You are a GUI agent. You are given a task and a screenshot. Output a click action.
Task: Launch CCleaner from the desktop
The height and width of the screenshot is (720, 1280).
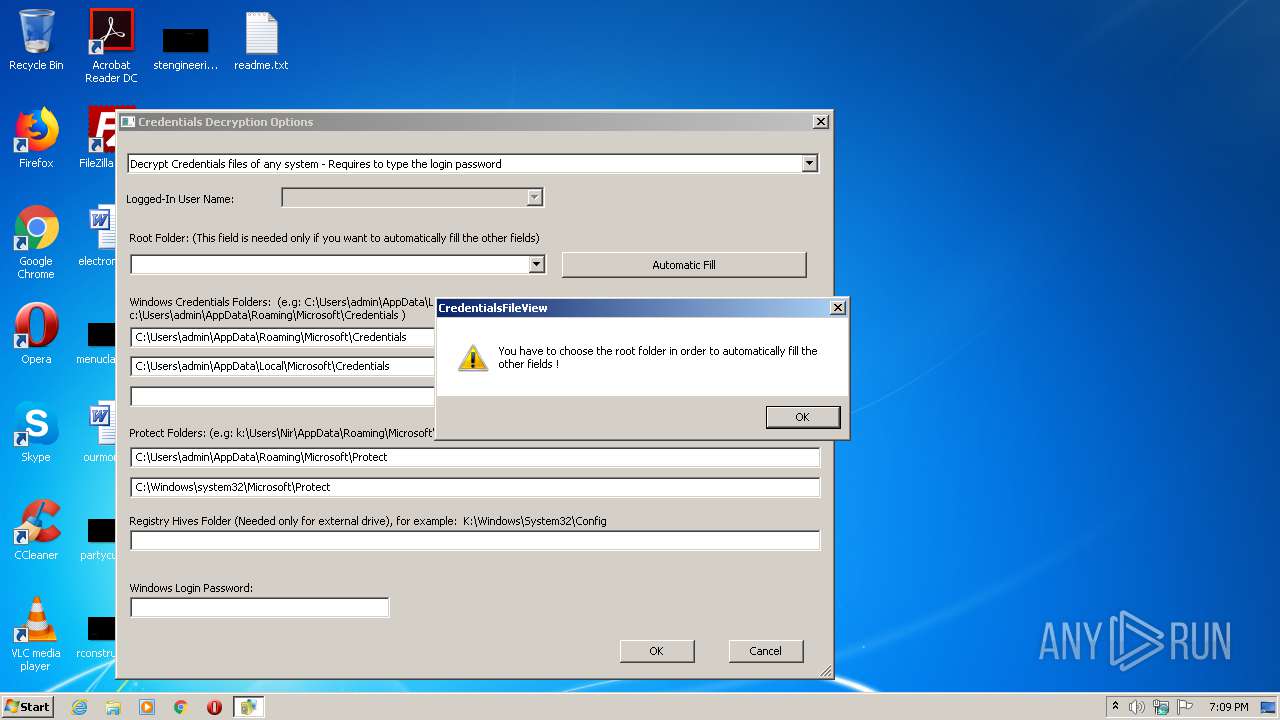tap(36, 530)
